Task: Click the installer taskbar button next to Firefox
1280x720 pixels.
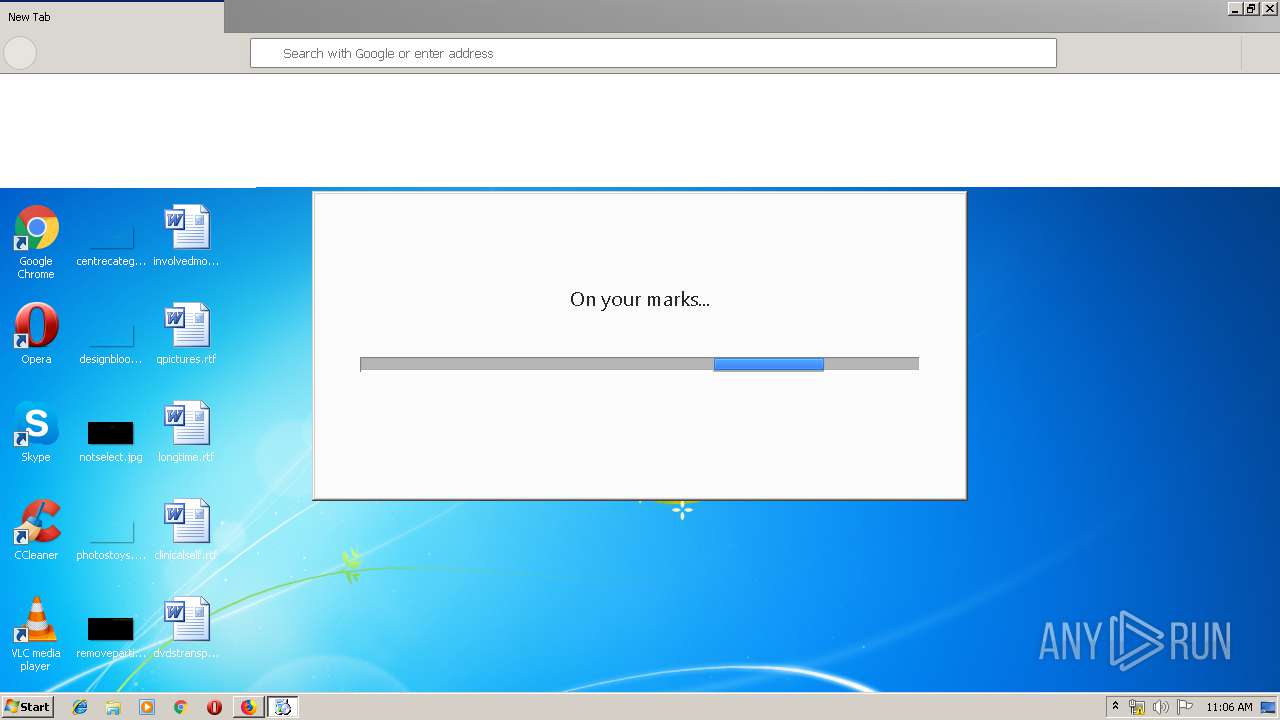Action: pos(283,707)
